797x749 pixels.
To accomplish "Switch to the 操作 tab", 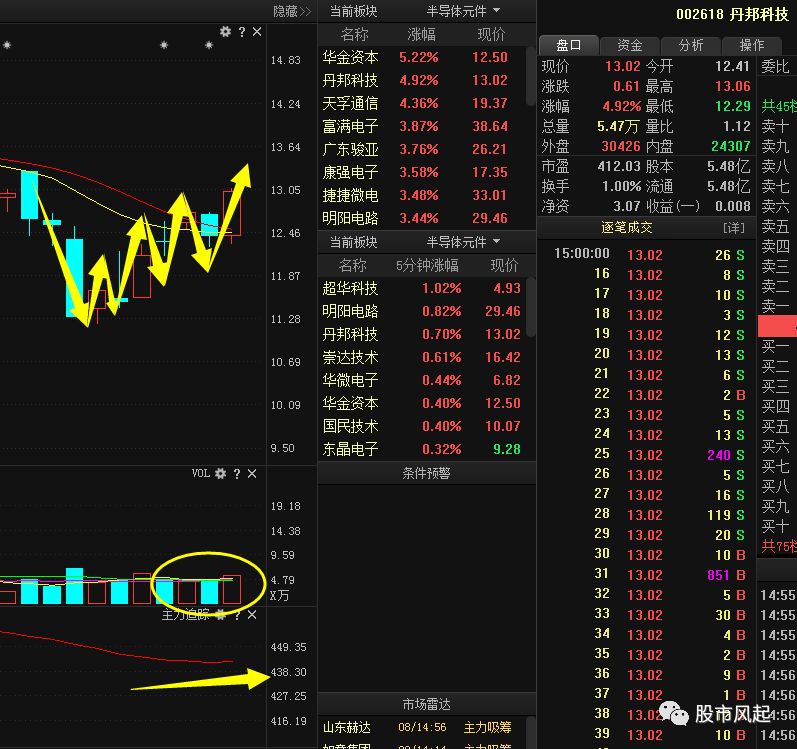I will (x=752, y=45).
